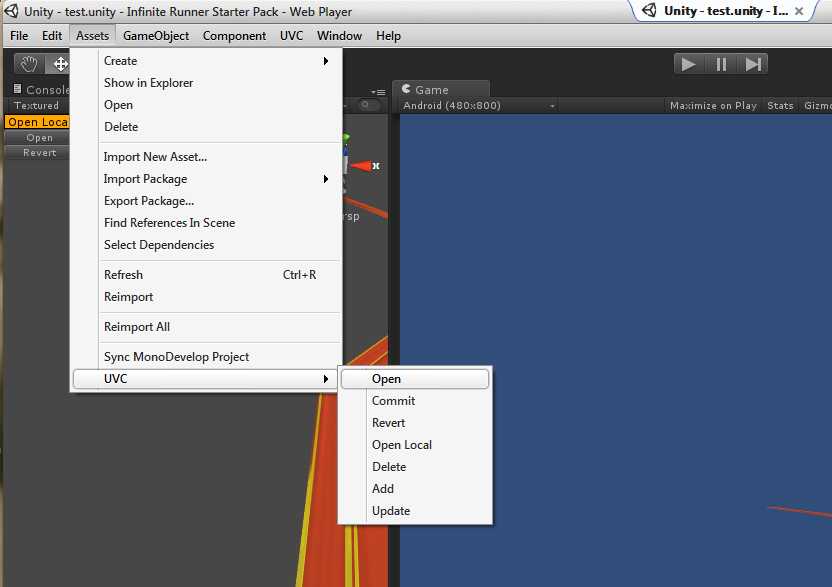Switch to the Game tab

(x=440, y=90)
